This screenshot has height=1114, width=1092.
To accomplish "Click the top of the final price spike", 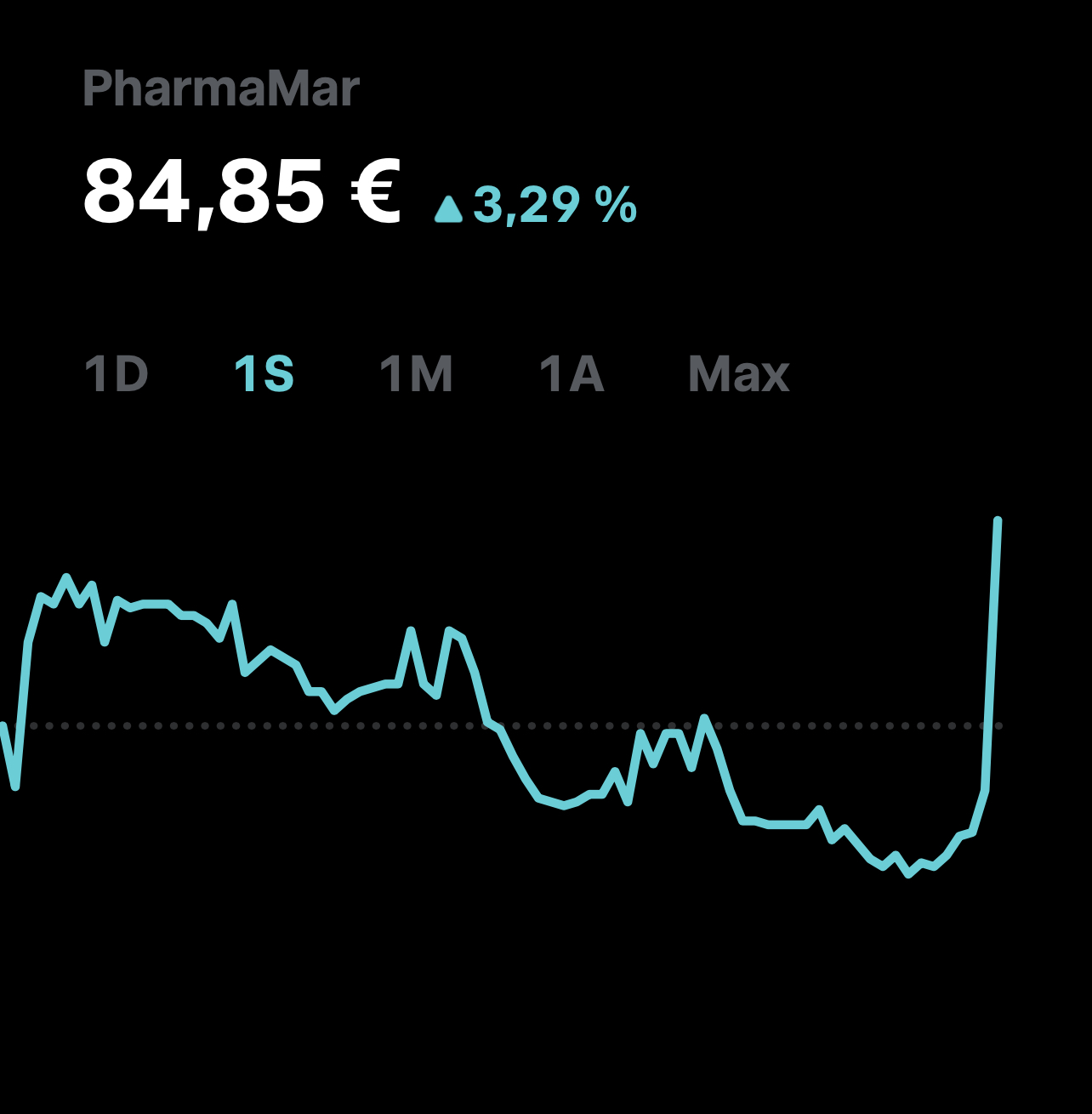I will tap(998, 520).
